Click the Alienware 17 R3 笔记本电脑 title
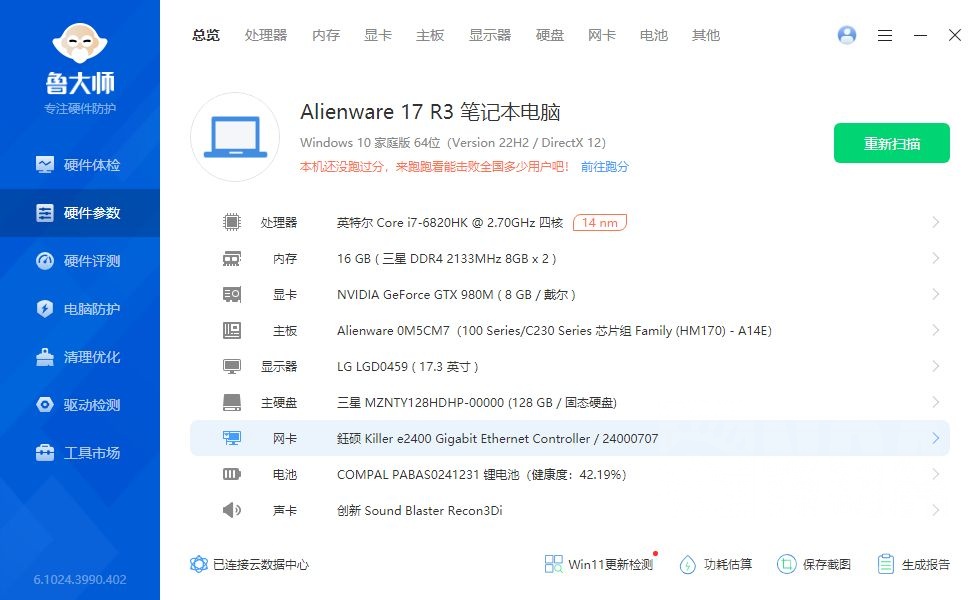980x600 pixels. point(430,112)
